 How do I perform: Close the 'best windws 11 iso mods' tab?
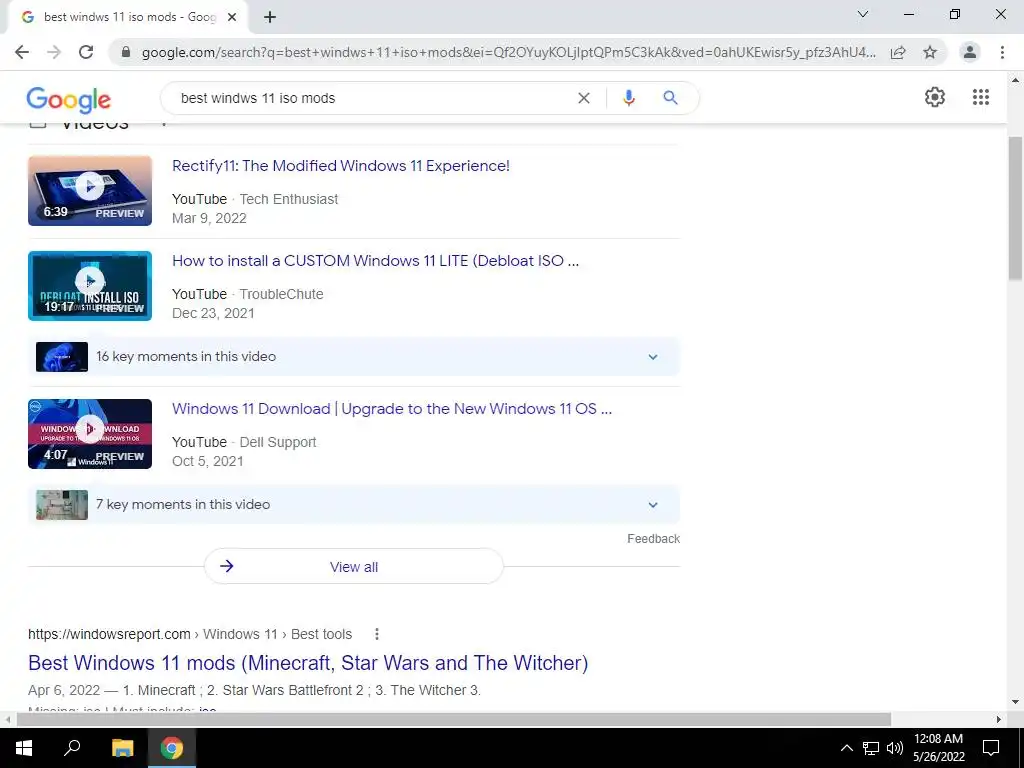pyautogui.click(x=232, y=18)
